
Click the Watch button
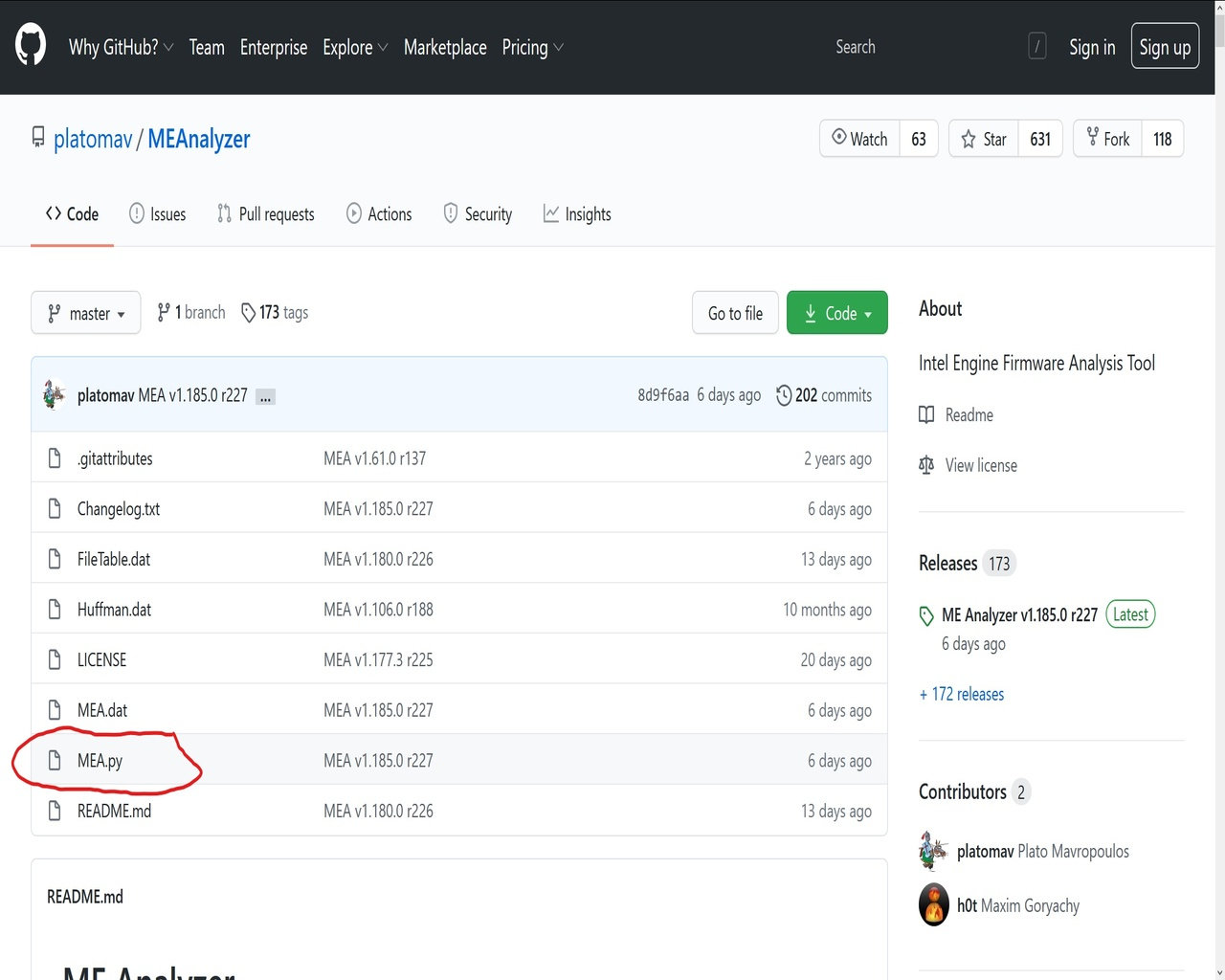tap(859, 139)
